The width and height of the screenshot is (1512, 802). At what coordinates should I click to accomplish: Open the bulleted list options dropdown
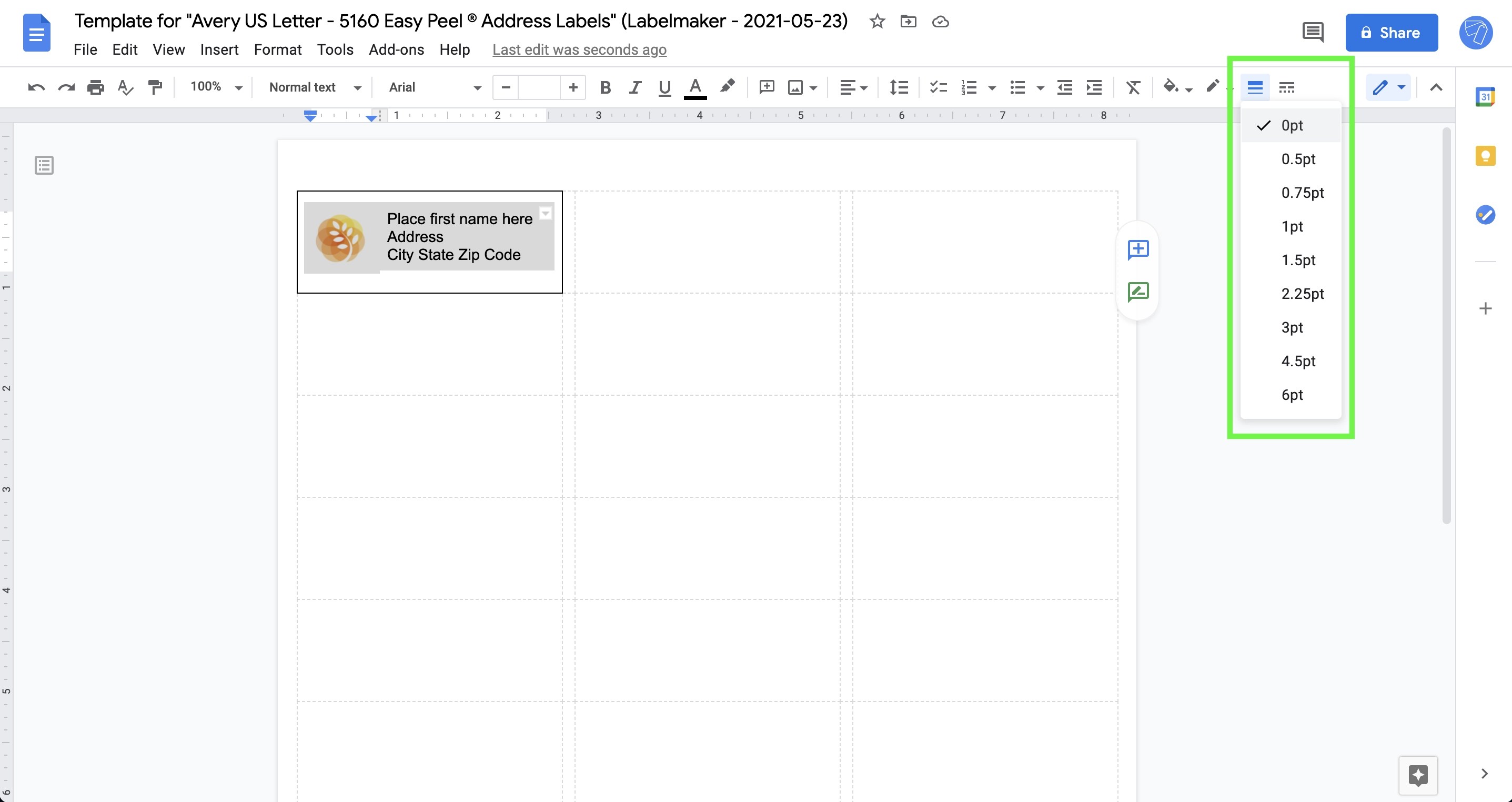pyautogui.click(x=1041, y=87)
